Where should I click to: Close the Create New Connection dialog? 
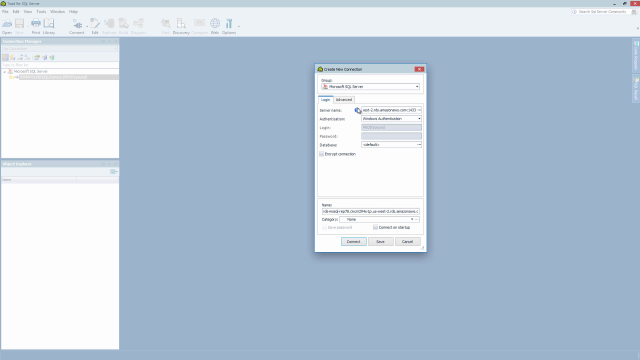pyautogui.click(x=419, y=69)
